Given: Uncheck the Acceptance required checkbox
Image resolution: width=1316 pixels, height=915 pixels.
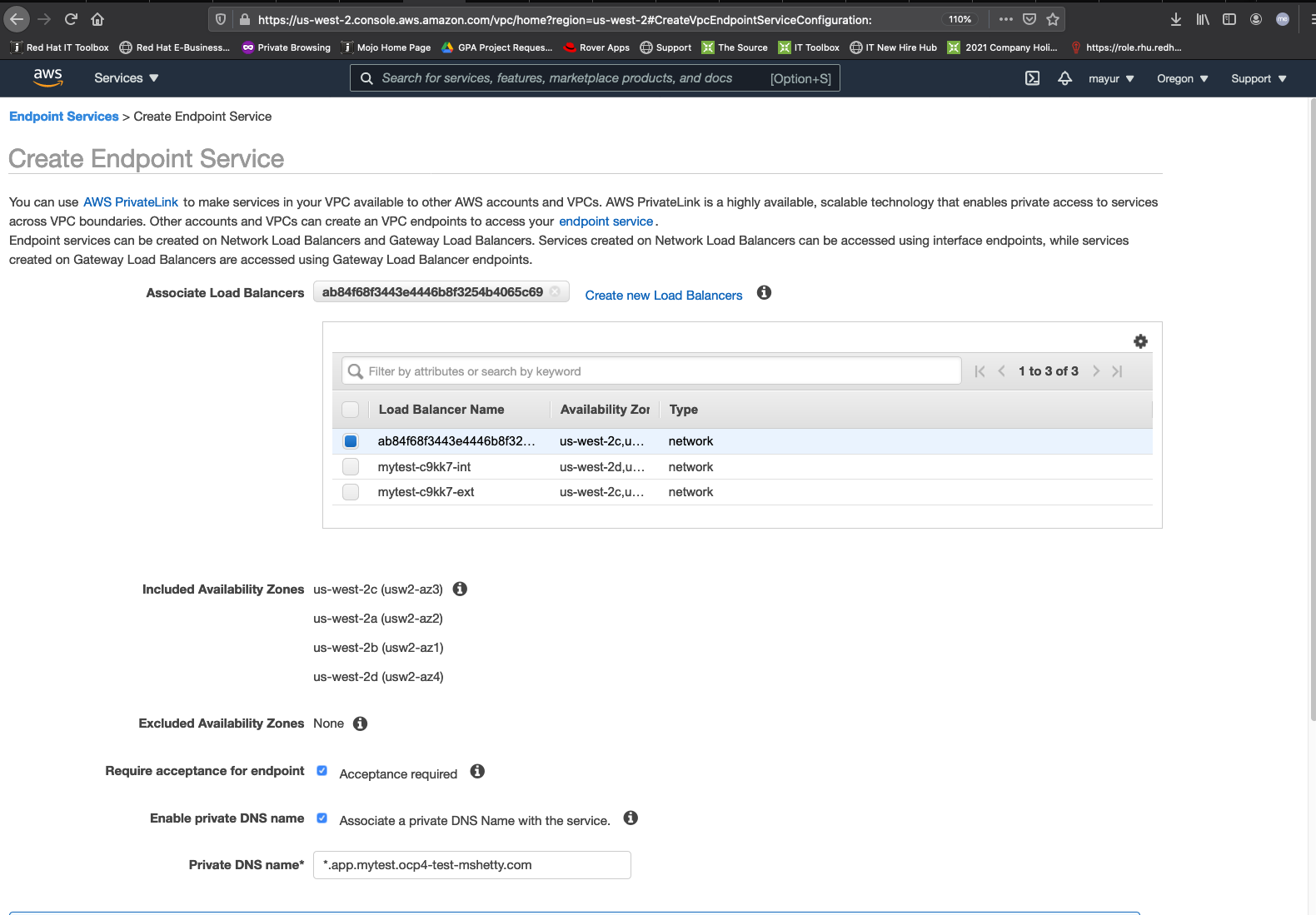Looking at the screenshot, I should 322,771.
